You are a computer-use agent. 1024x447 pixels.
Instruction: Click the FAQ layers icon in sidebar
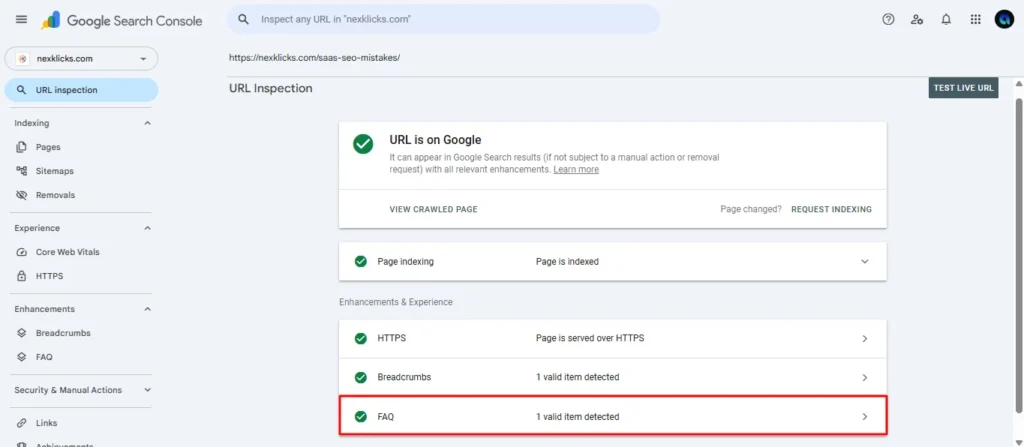[22, 357]
